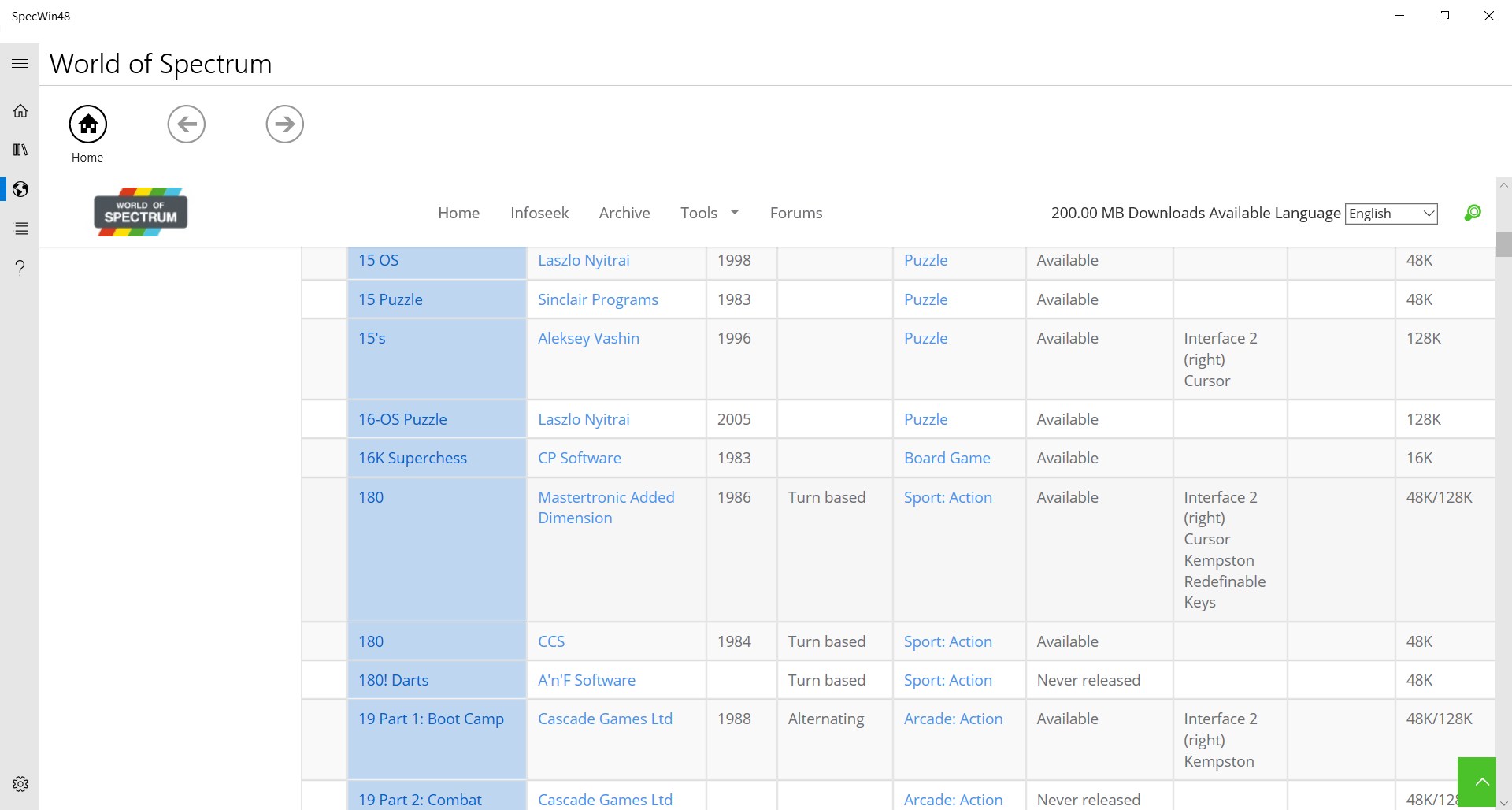Image resolution: width=1512 pixels, height=810 pixels.
Task: Open Puzzle genre link for 15 Puzzle
Action: (x=926, y=299)
